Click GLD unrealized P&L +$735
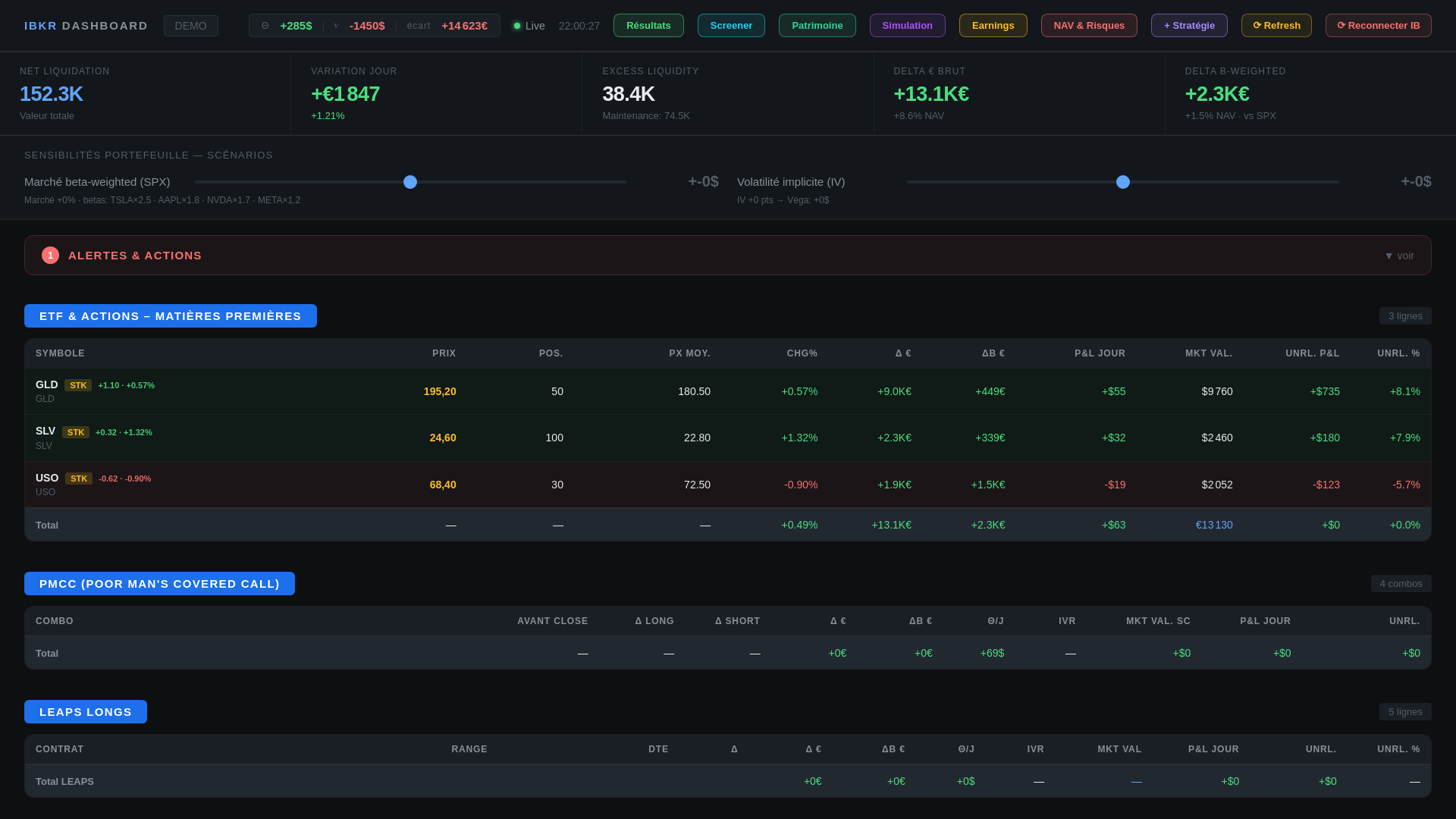 1325,391
